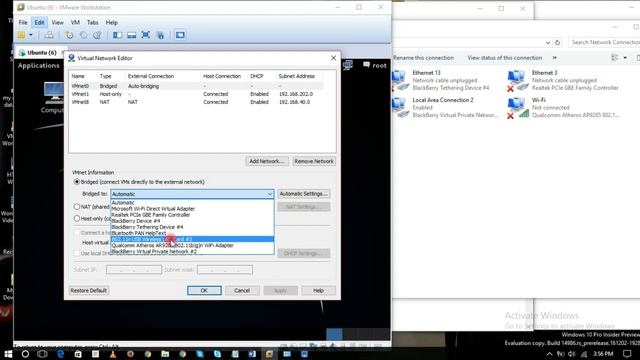Viewport: 640px width, 360px height.
Task: Click Rename this connection command
Action: point(423,58)
